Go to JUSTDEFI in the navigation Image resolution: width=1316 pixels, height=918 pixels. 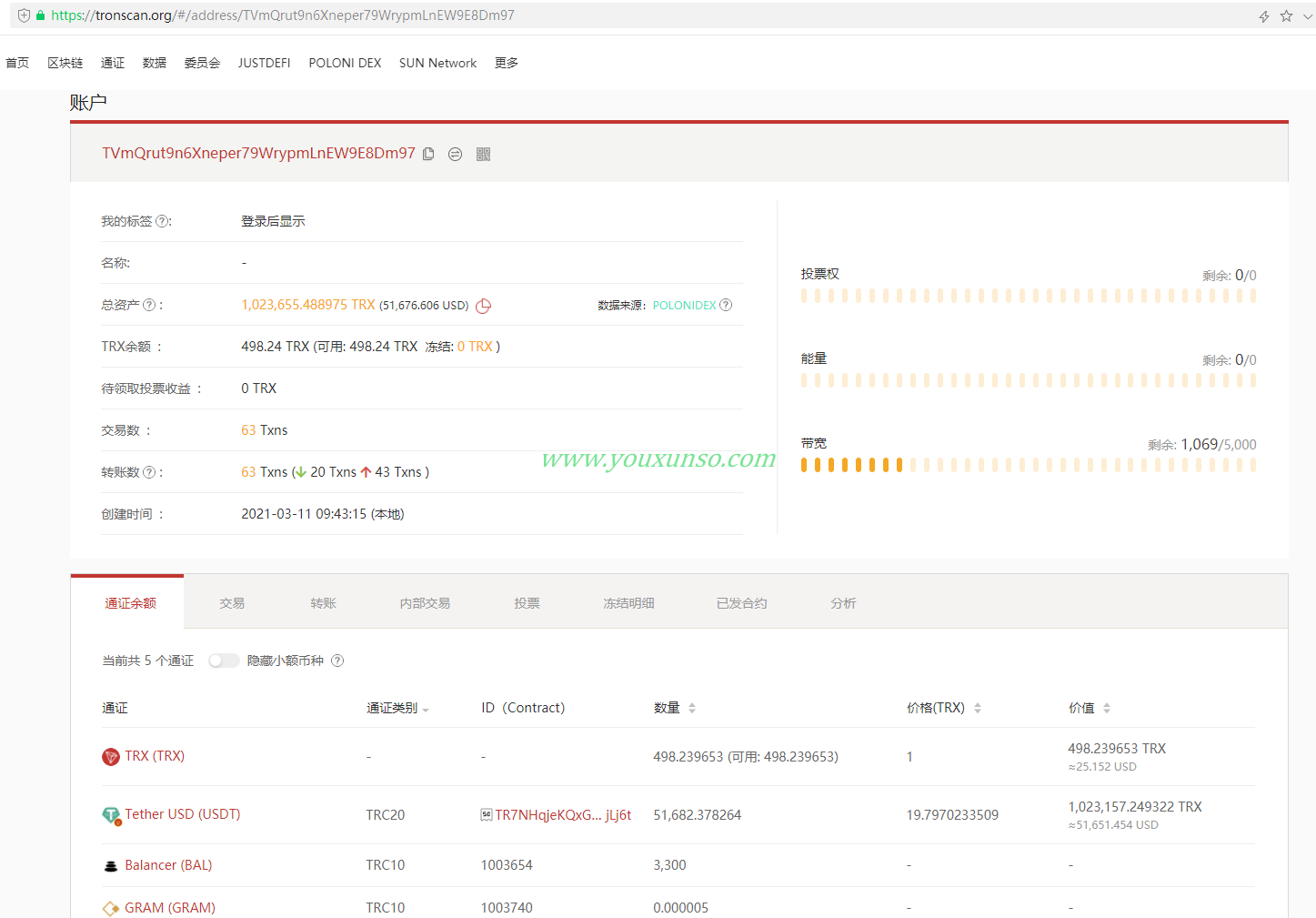tap(265, 63)
